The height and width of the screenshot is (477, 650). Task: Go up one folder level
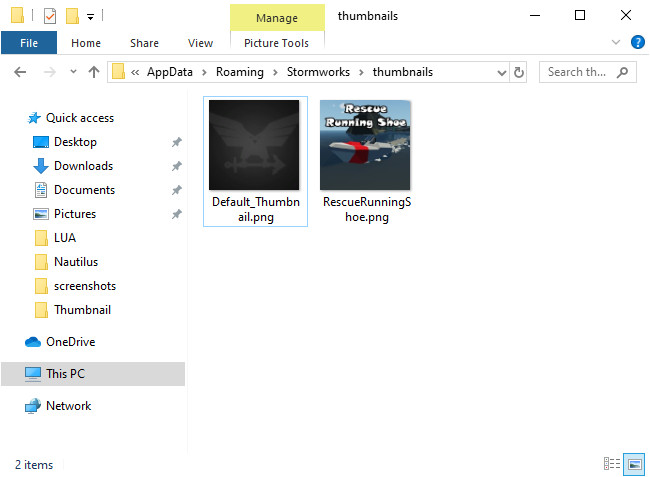click(94, 72)
